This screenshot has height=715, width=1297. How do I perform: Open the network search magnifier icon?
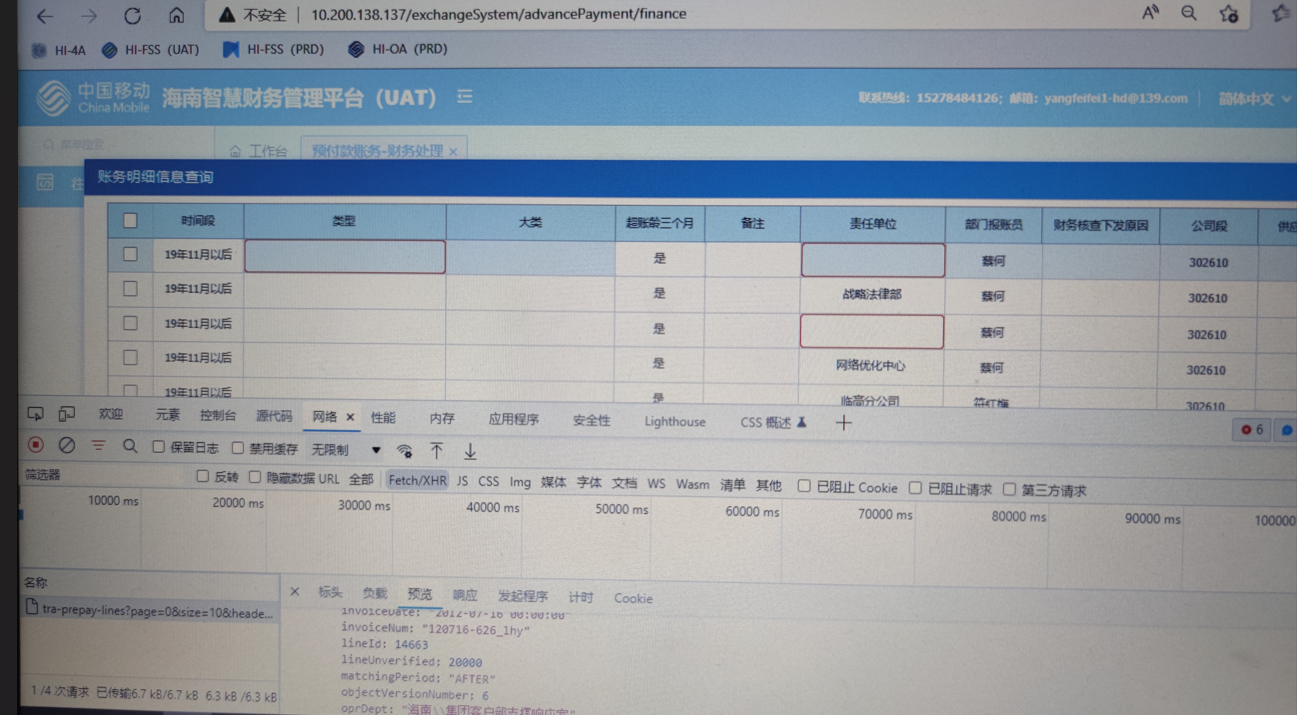[x=130, y=447]
